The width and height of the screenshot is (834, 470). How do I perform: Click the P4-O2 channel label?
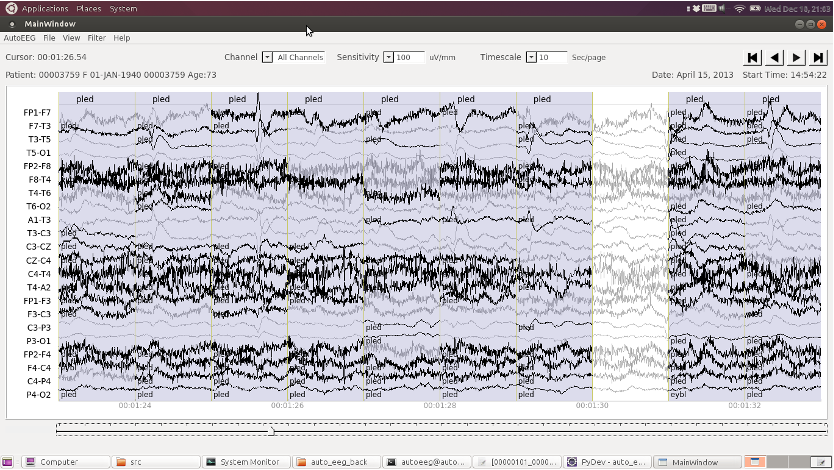tap(38, 395)
